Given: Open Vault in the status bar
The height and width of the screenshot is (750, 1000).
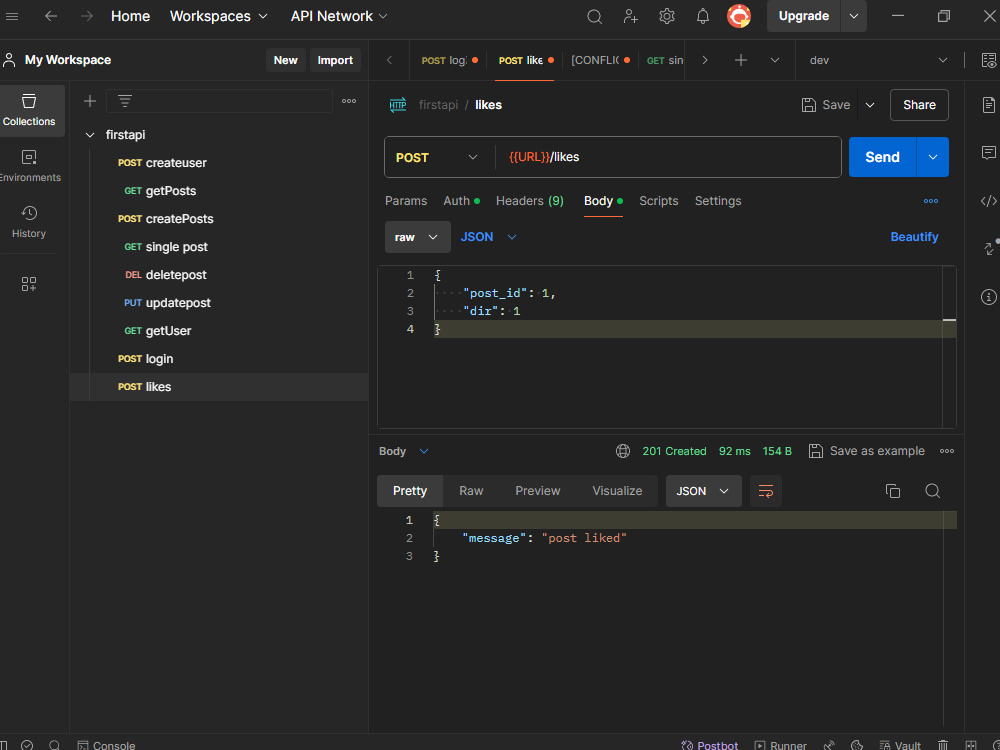Looking at the screenshot, I should [901, 745].
